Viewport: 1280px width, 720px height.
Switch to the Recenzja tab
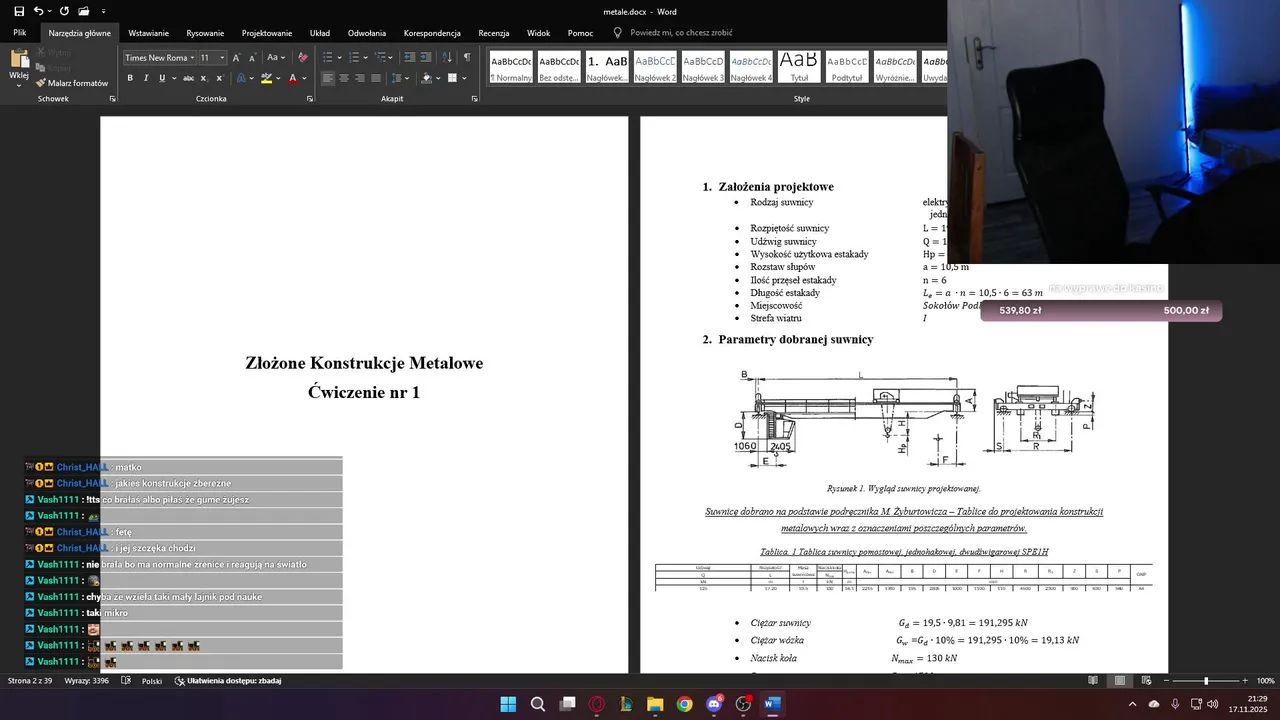coord(494,33)
